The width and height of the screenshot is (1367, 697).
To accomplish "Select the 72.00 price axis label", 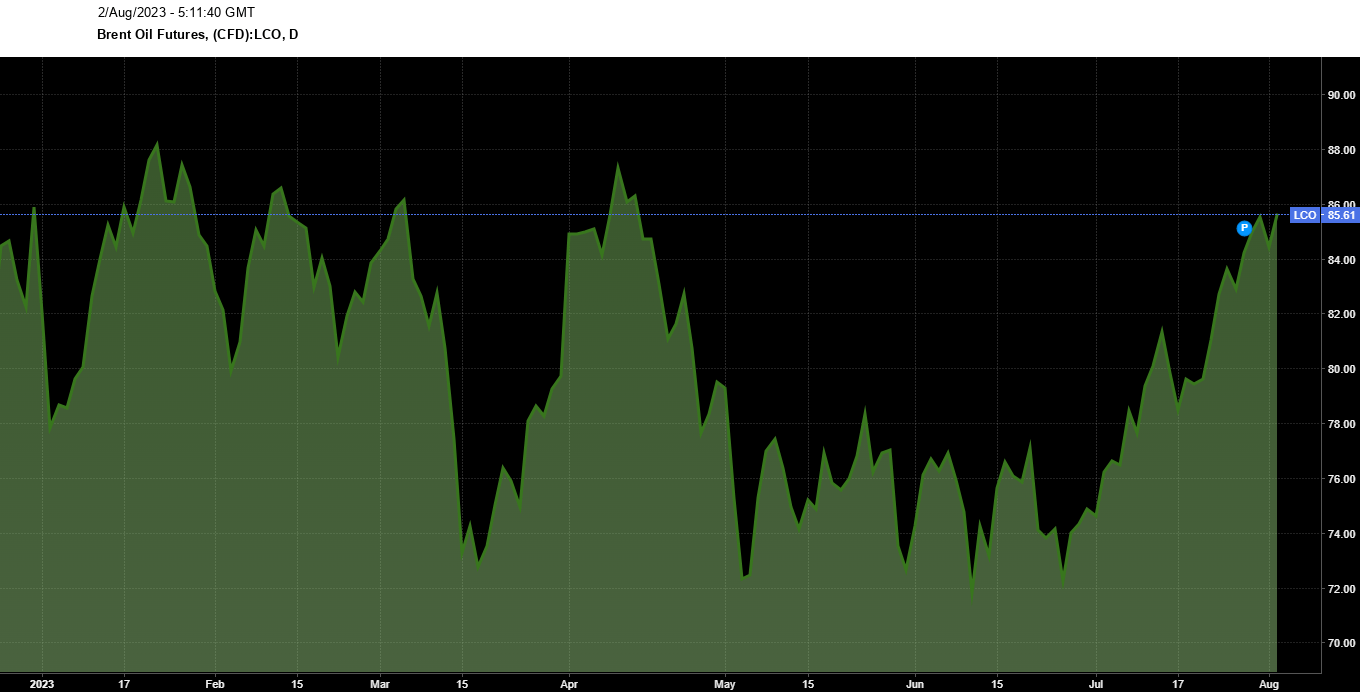I will [1340, 589].
